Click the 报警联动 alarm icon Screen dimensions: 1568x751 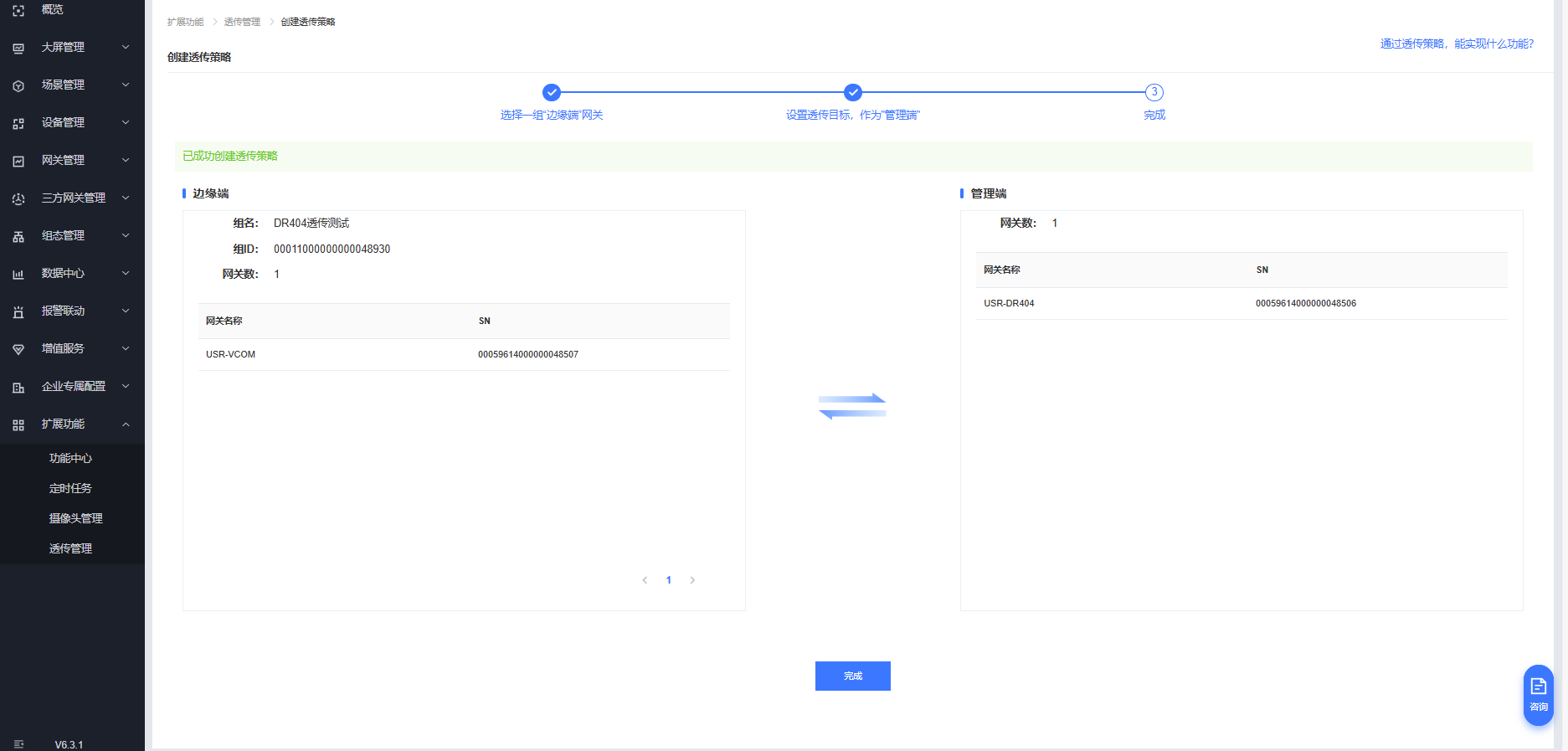(18, 311)
